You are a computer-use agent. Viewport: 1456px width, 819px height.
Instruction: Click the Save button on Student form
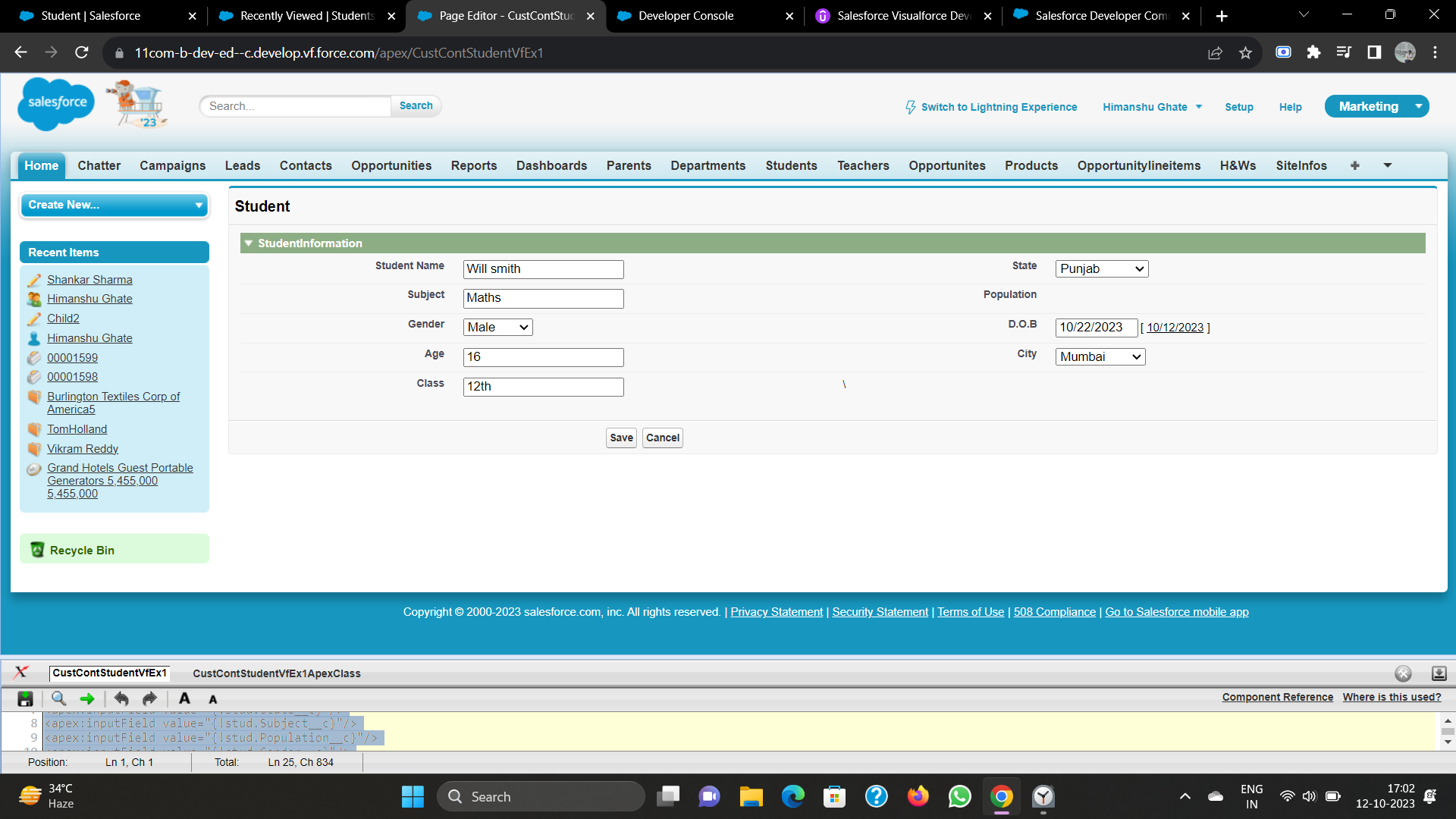coord(621,438)
